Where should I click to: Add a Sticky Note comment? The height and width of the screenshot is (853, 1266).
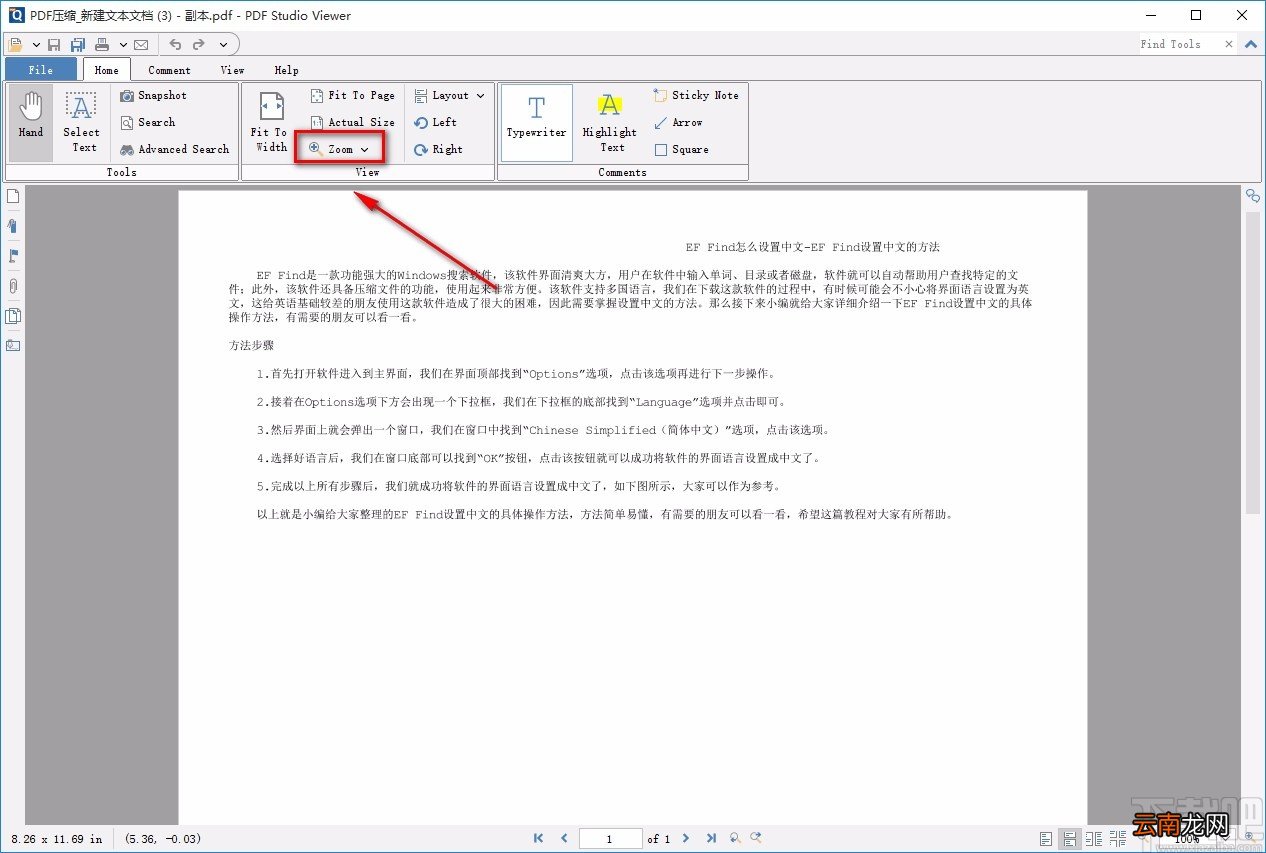click(x=696, y=95)
